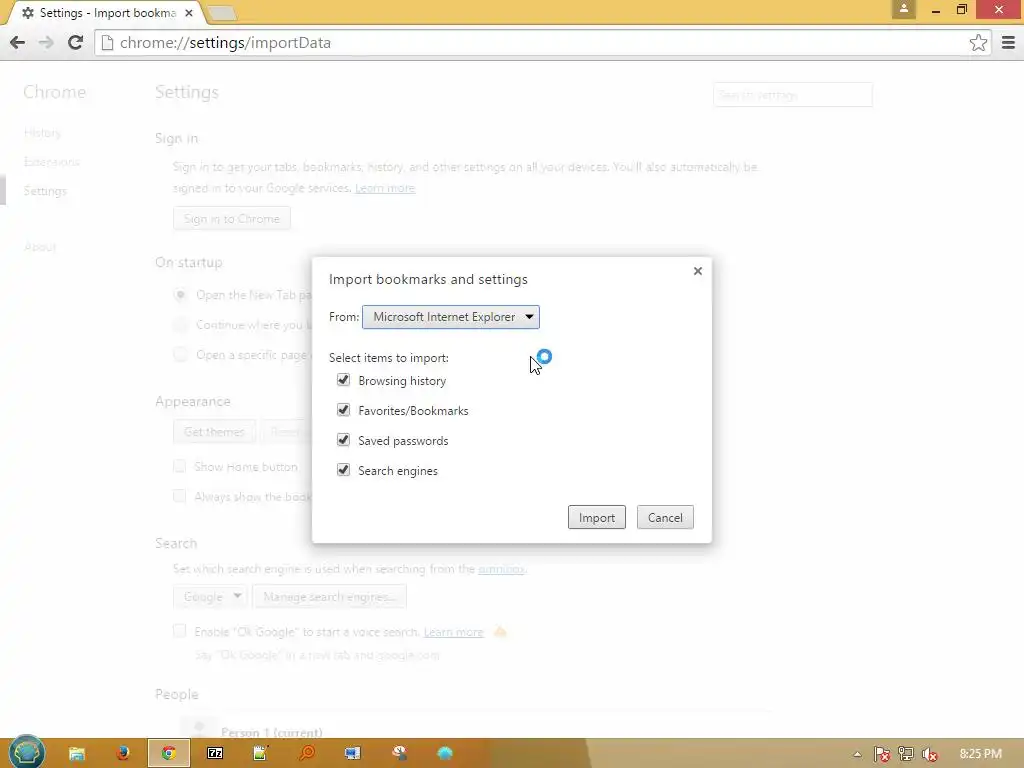Click the Chrome taskbar icon
The image size is (1024, 768).
click(x=168, y=754)
